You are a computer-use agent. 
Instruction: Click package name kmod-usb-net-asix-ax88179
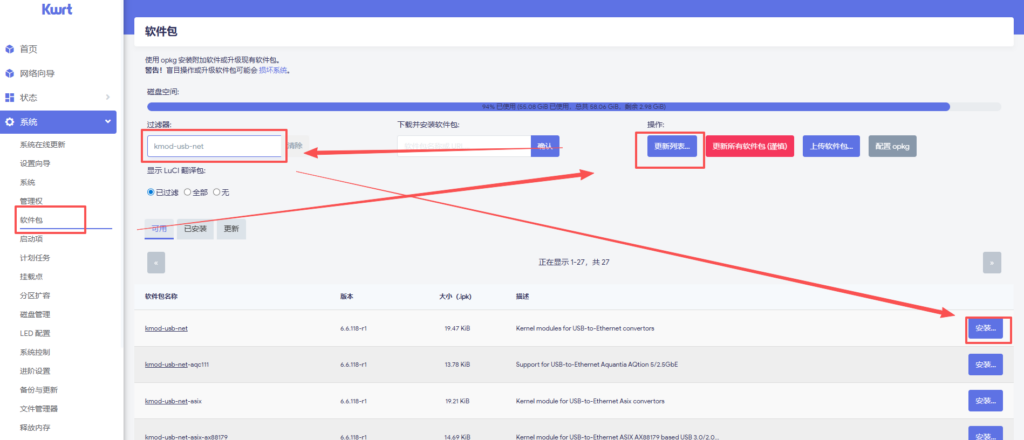click(186, 436)
